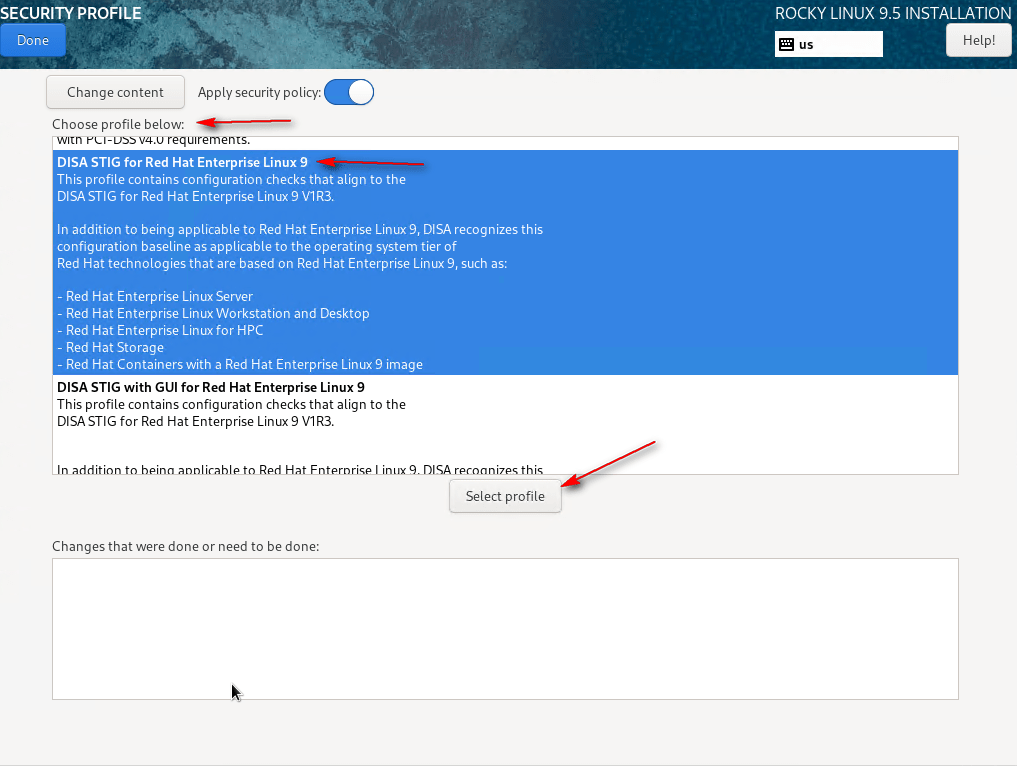Click the 'us' keyboard layout indicator
The height and width of the screenshot is (766, 1017).
pos(806,44)
